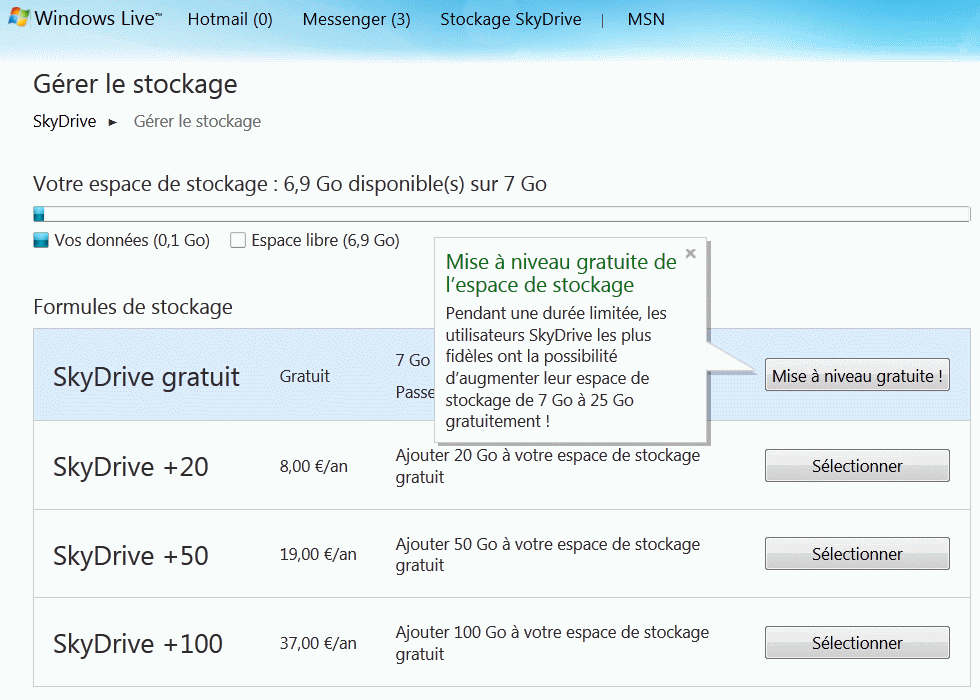Click the Gérer le stockage breadcrumb text
Screen dimensions: 980x700
click(x=197, y=121)
